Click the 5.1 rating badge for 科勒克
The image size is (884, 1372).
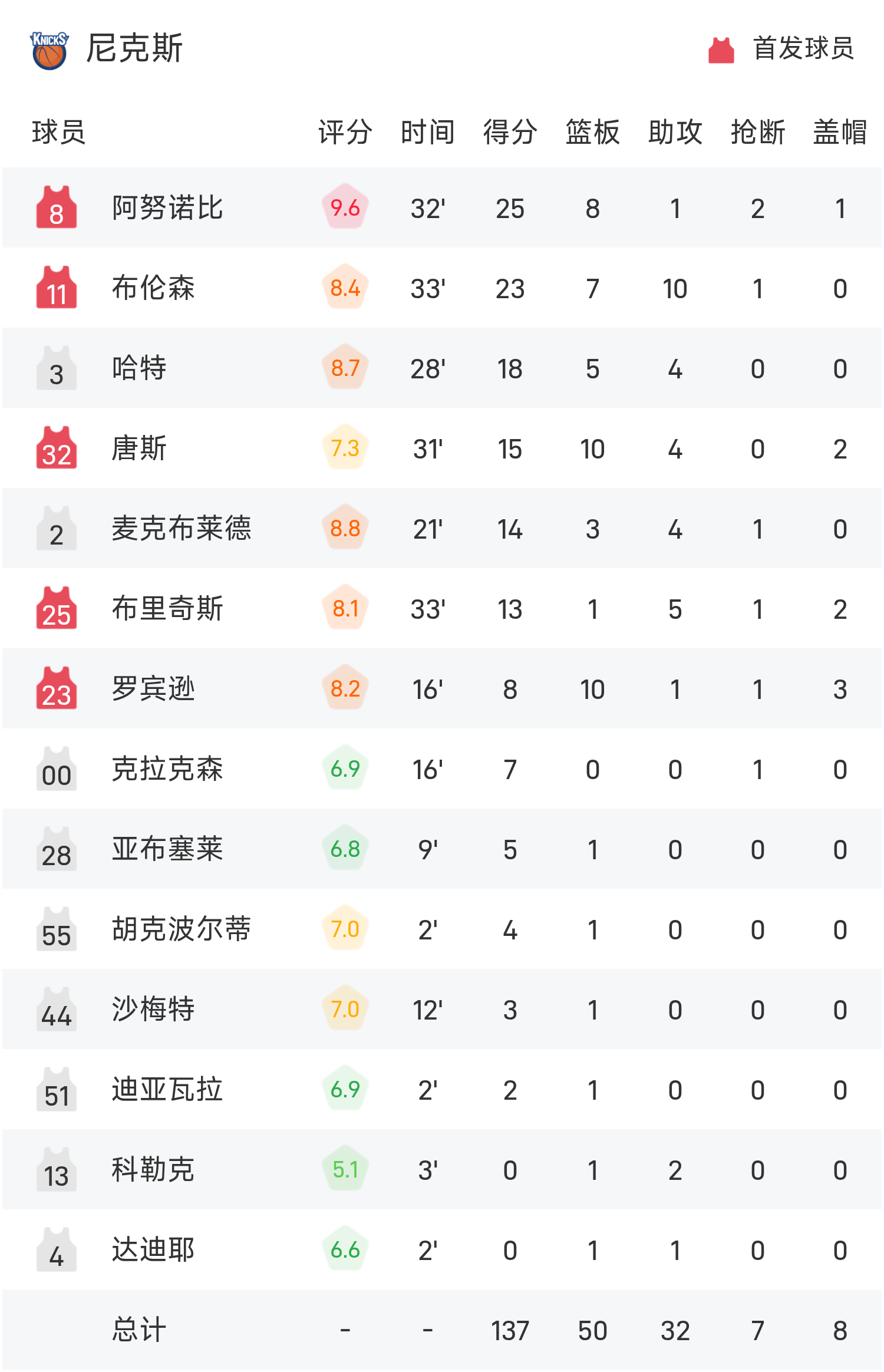pos(345,1169)
